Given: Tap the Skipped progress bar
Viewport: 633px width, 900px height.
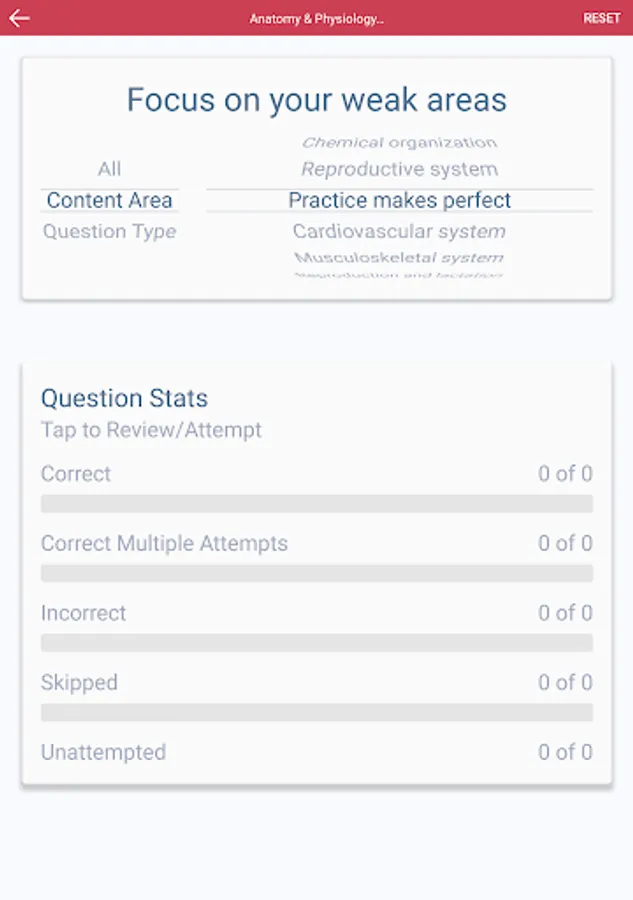Looking at the screenshot, I should tap(316, 712).
